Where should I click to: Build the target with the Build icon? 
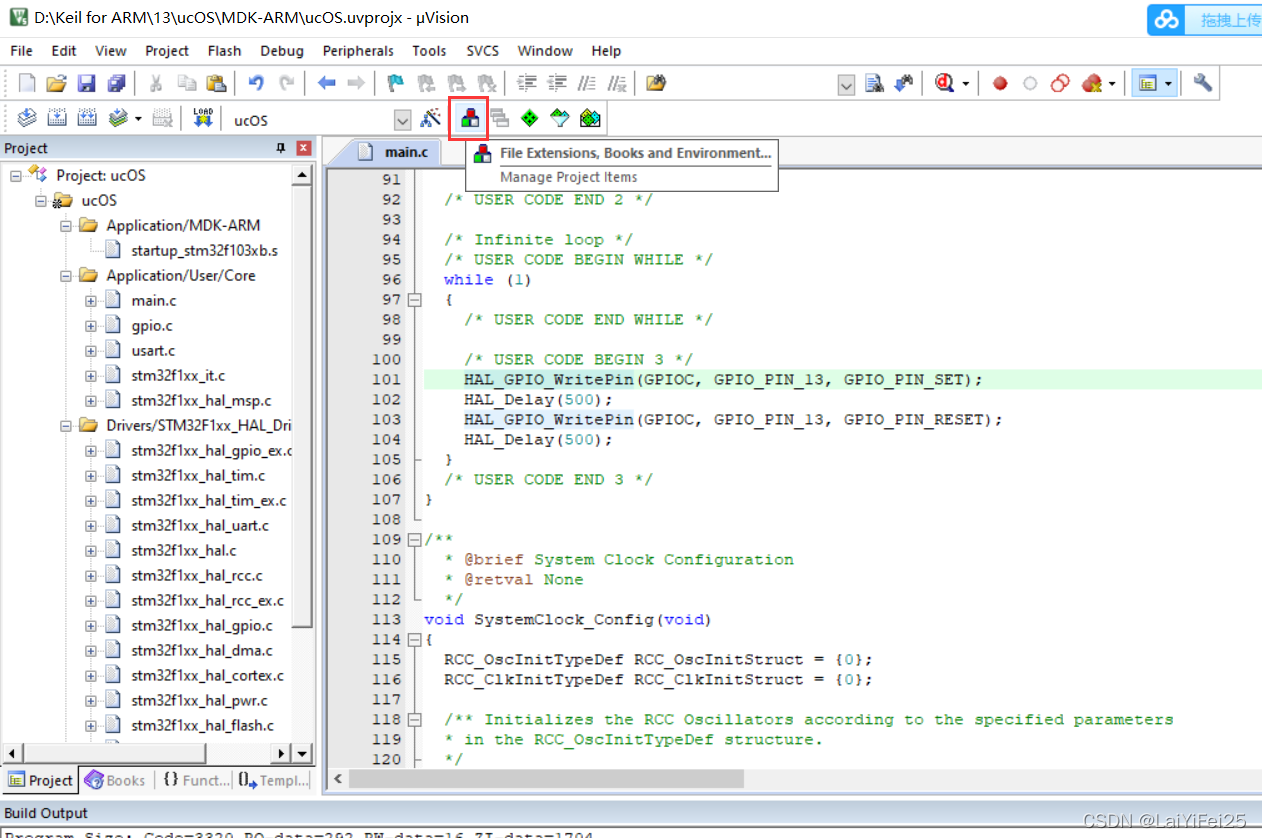[57, 119]
